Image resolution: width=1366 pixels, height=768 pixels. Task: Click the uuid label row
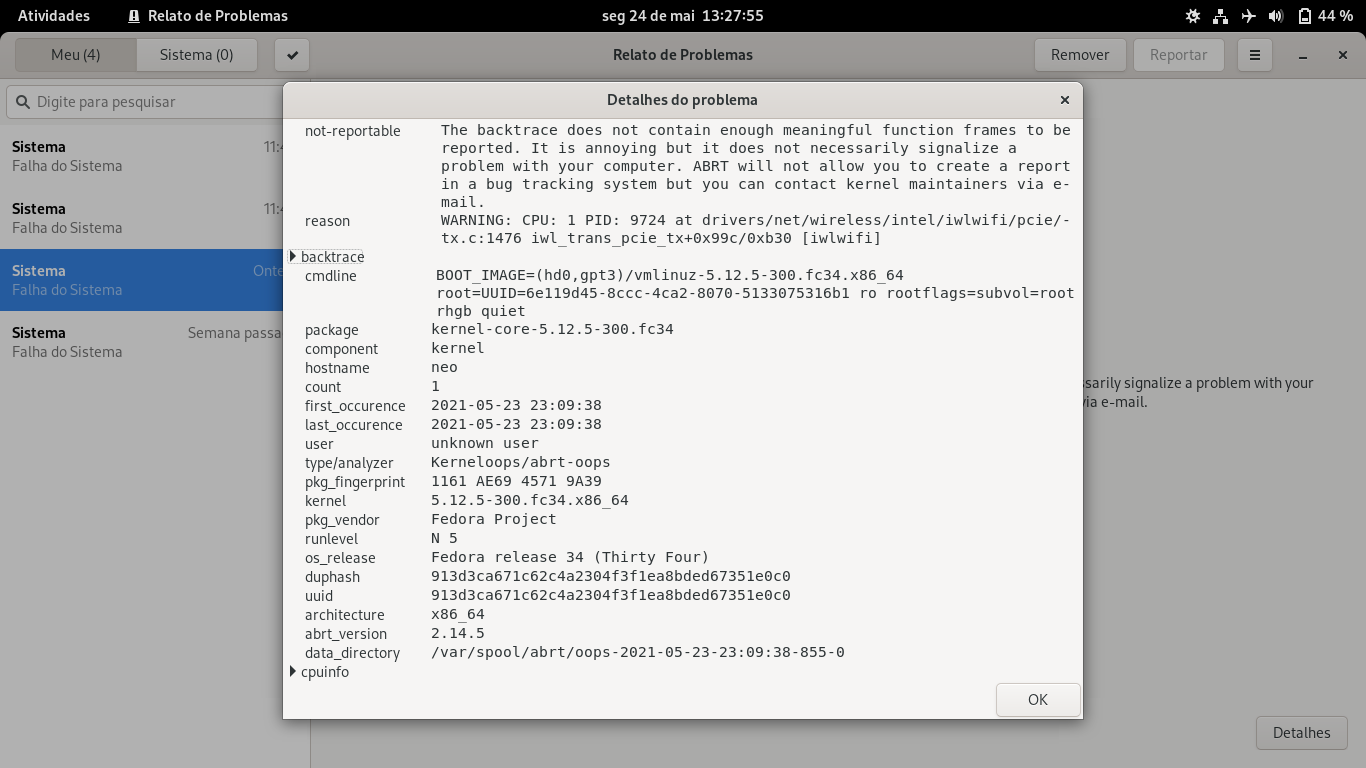coord(318,596)
